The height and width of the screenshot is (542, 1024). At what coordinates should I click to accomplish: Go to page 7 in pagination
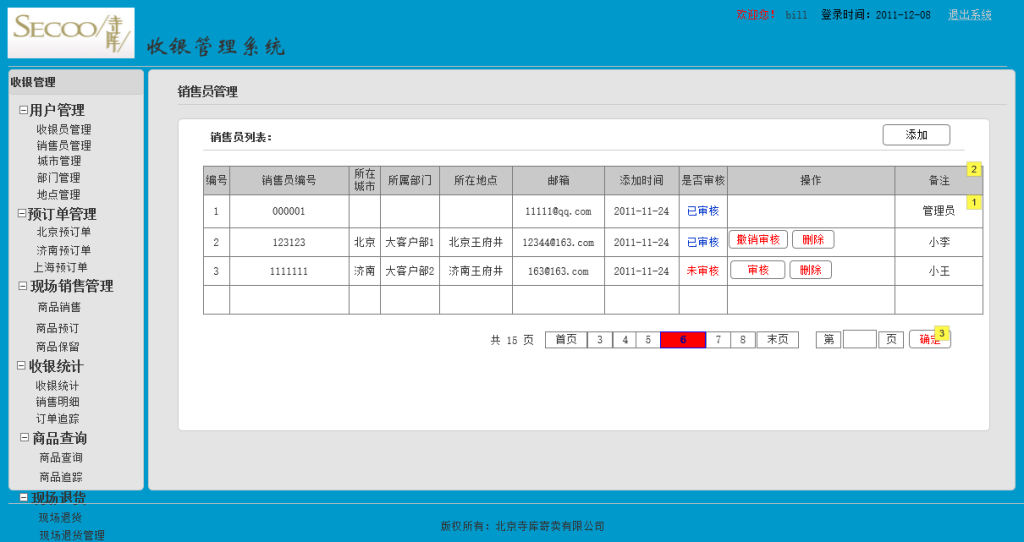718,340
